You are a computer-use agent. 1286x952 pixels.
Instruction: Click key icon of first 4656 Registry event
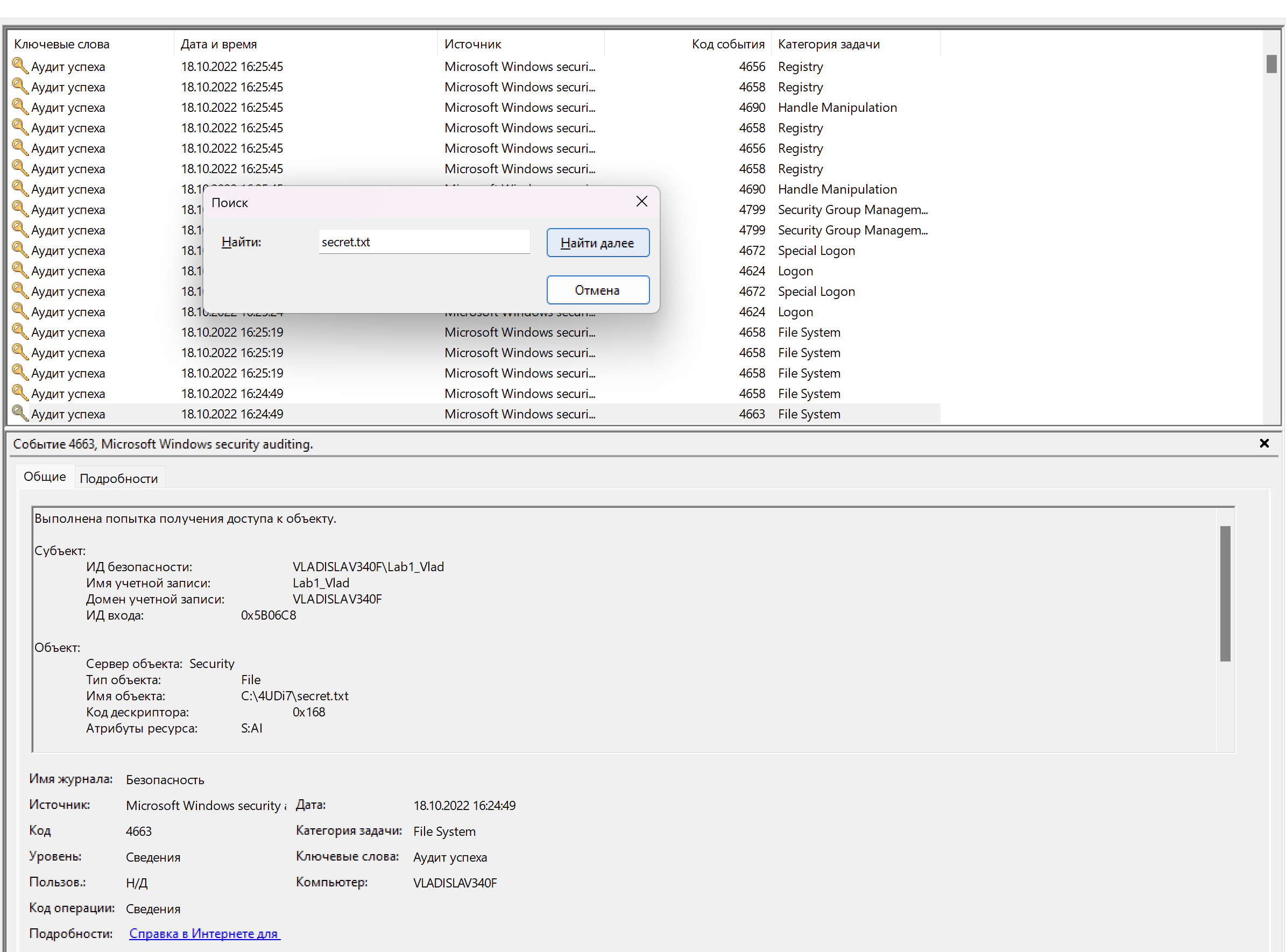20,66
